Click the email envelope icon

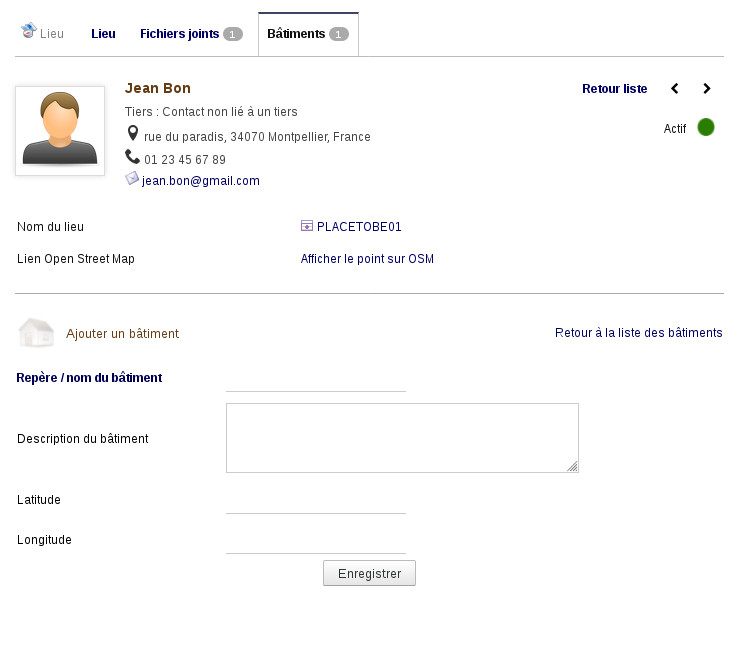(132, 178)
